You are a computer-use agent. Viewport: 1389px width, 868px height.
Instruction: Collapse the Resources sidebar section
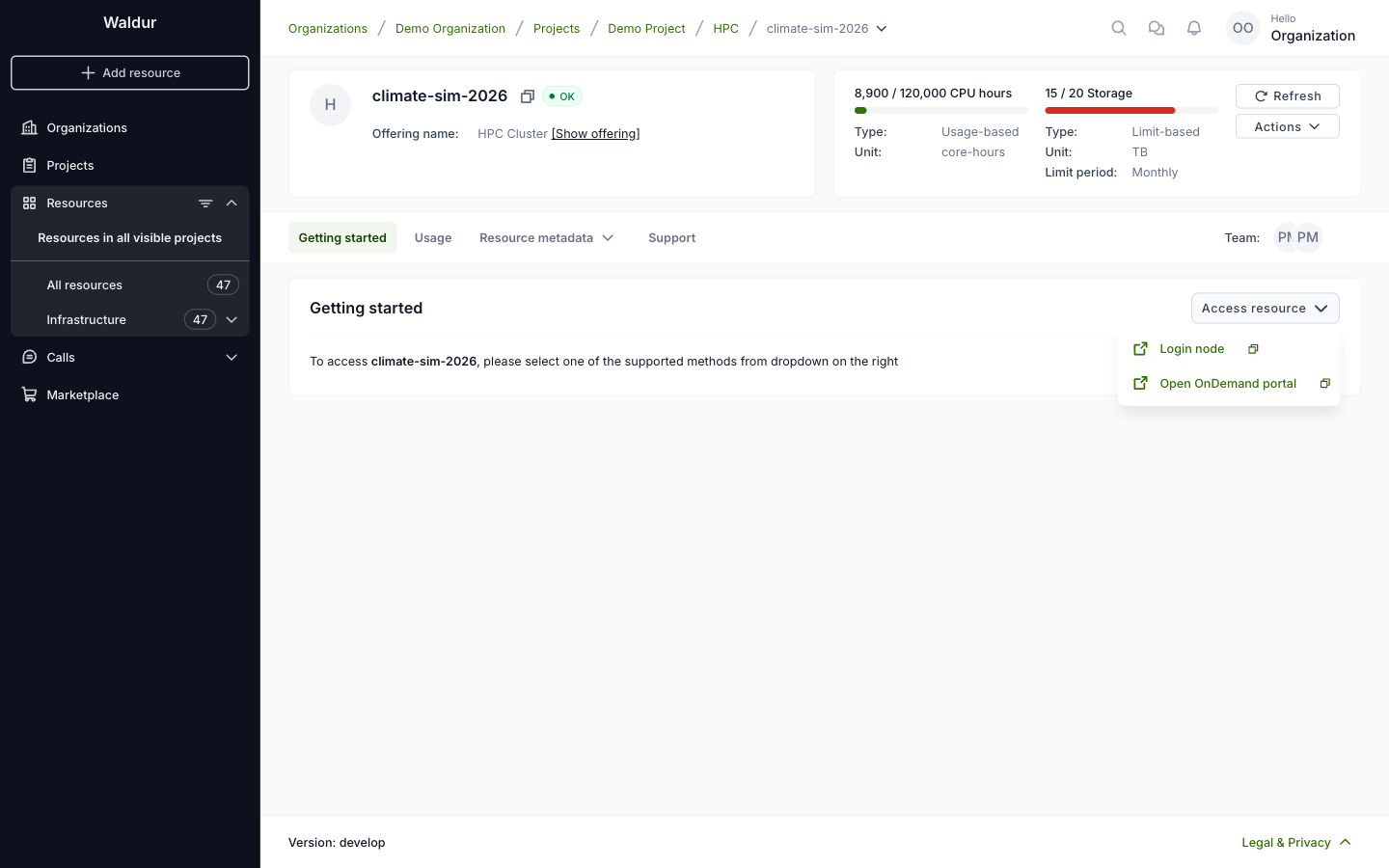[x=231, y=203]
